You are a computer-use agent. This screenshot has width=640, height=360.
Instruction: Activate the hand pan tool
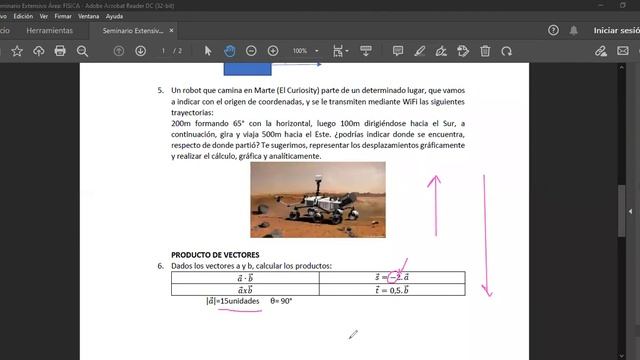click(x=230, y=51)
